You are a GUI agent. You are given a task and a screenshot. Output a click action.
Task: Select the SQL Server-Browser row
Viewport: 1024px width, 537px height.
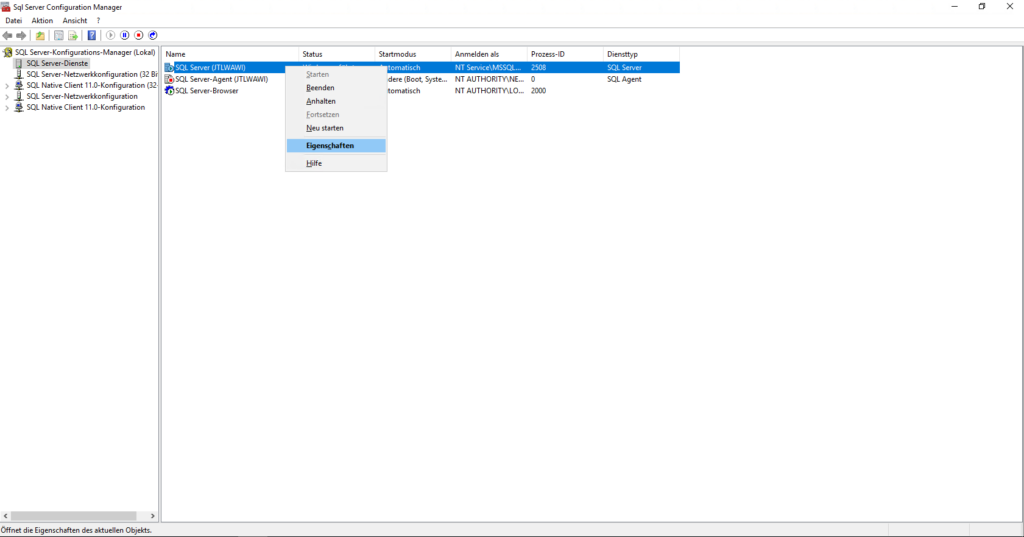pyautogui.click(x=421, y=91)
